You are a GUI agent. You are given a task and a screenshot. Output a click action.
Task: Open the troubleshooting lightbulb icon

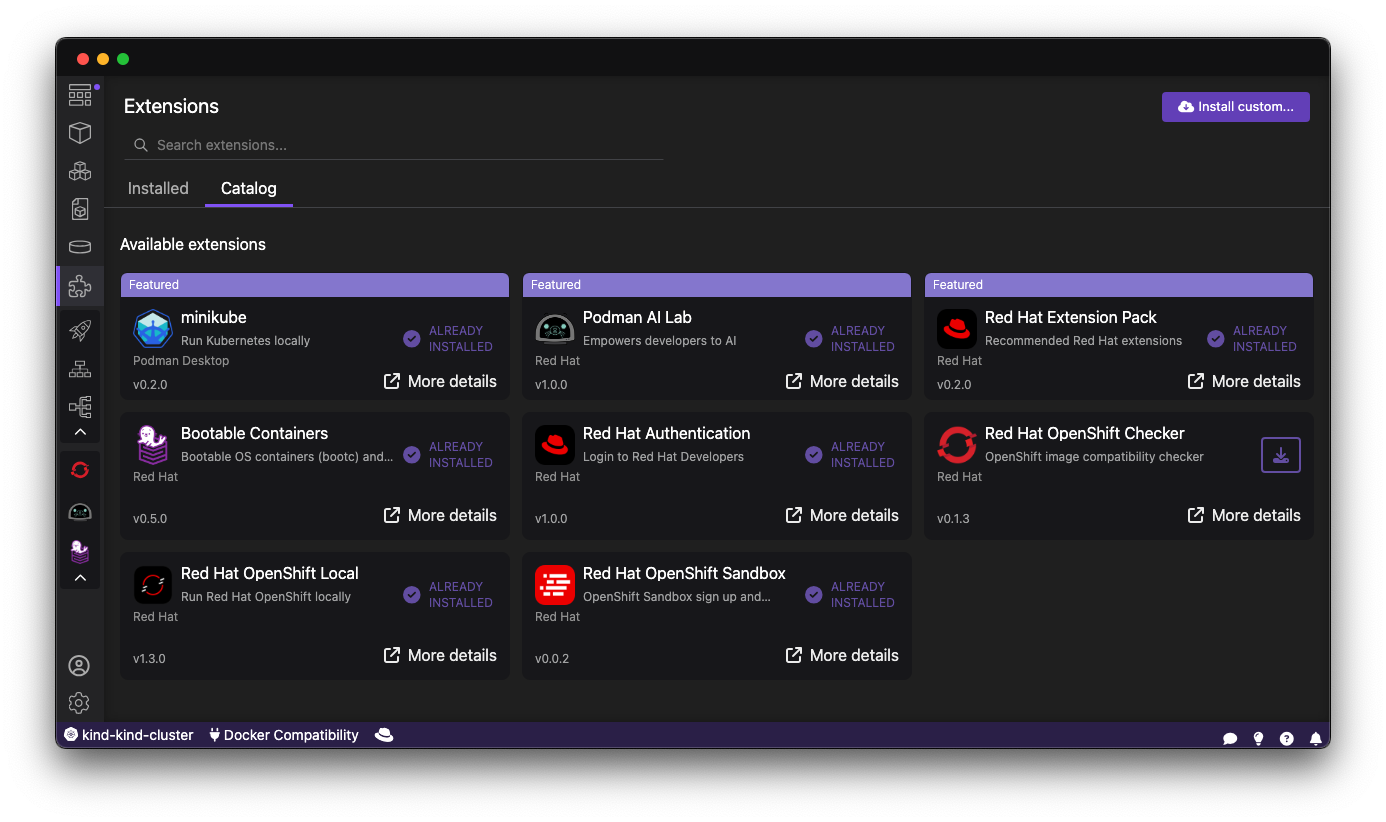click(1258, 738)
